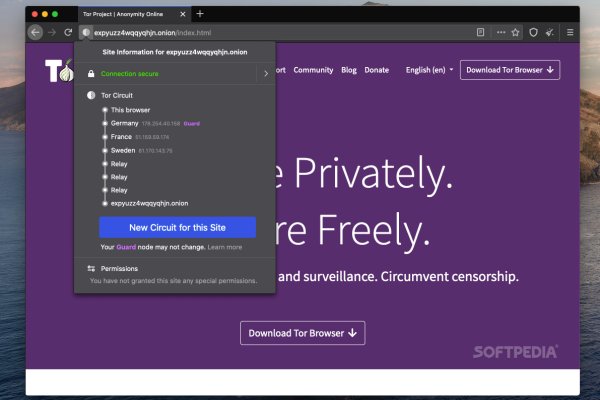The width and height of the screenshot is (600, 400).
Task: Go to the Blog page
Action: tap(349, 70)
